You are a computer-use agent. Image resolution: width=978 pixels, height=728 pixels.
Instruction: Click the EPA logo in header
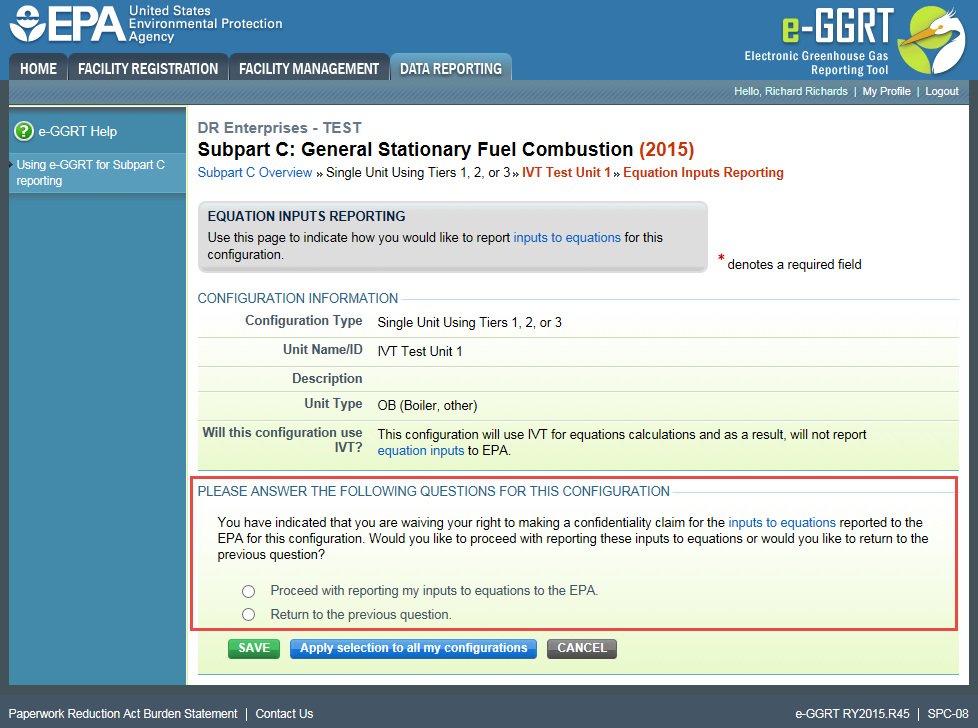(146, 24)
